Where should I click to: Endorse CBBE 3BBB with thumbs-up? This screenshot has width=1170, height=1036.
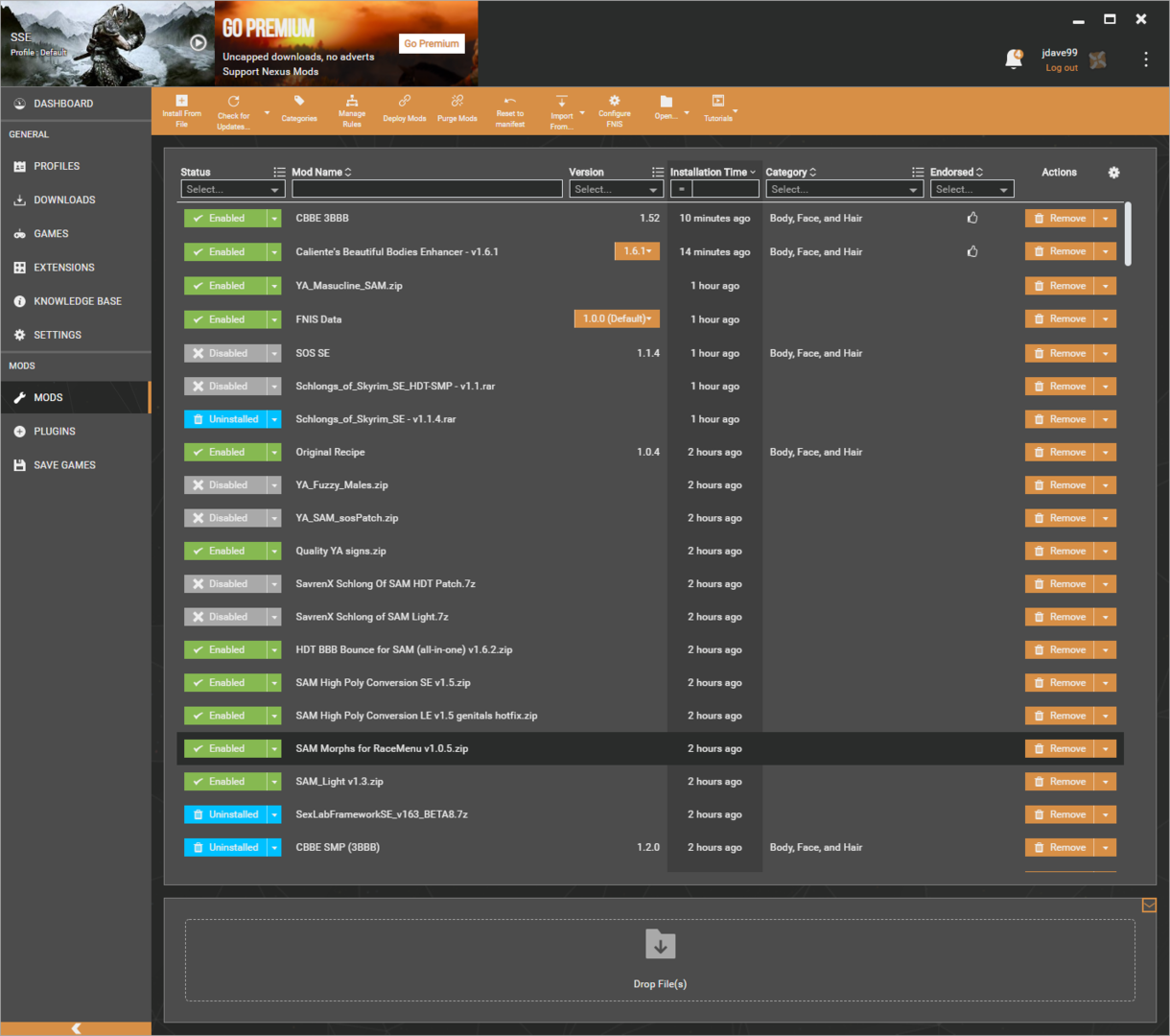[972, 218]
